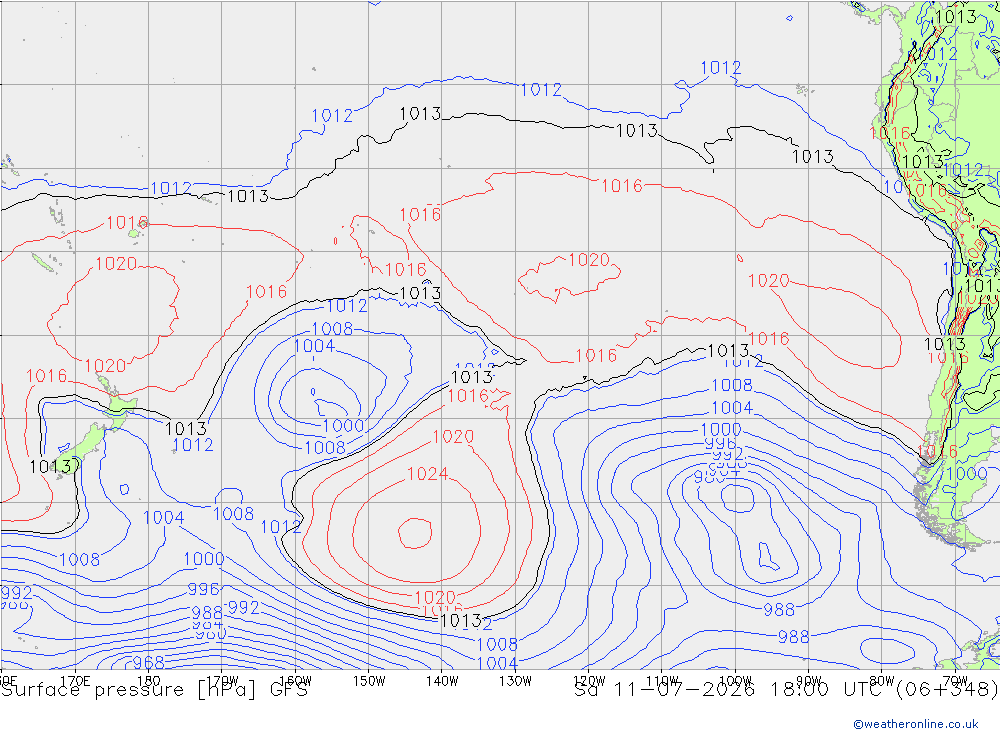Click the 150W longitude label

(369, 681)
